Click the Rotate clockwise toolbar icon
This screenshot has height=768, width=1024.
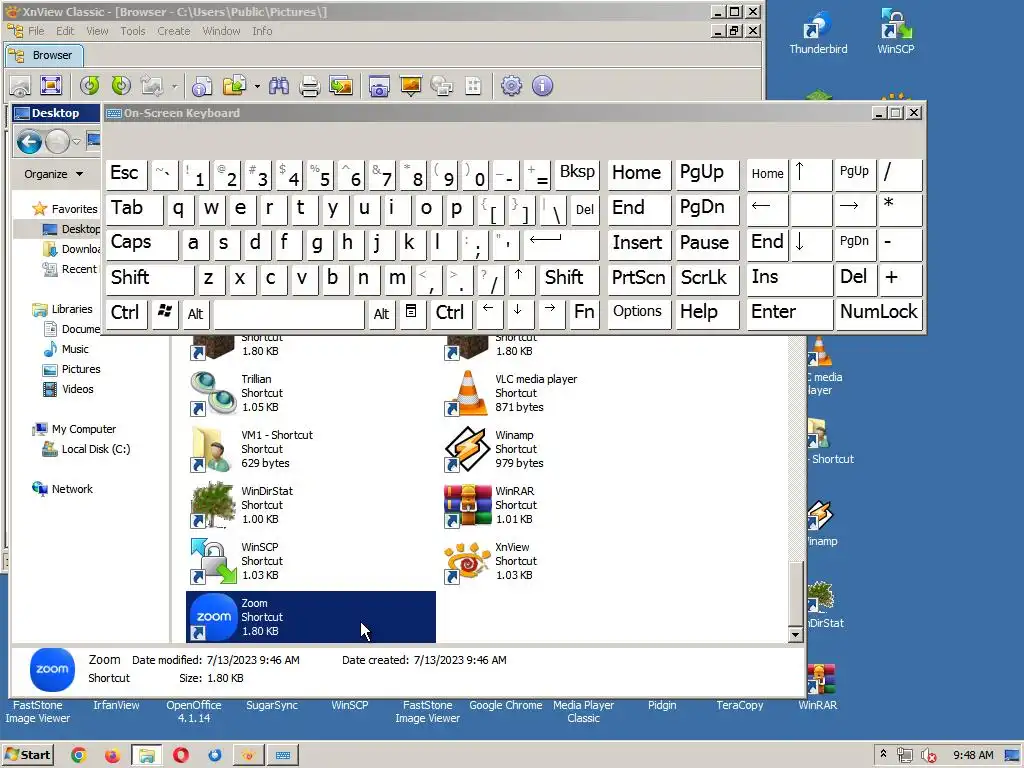click(x=121, y=86)
